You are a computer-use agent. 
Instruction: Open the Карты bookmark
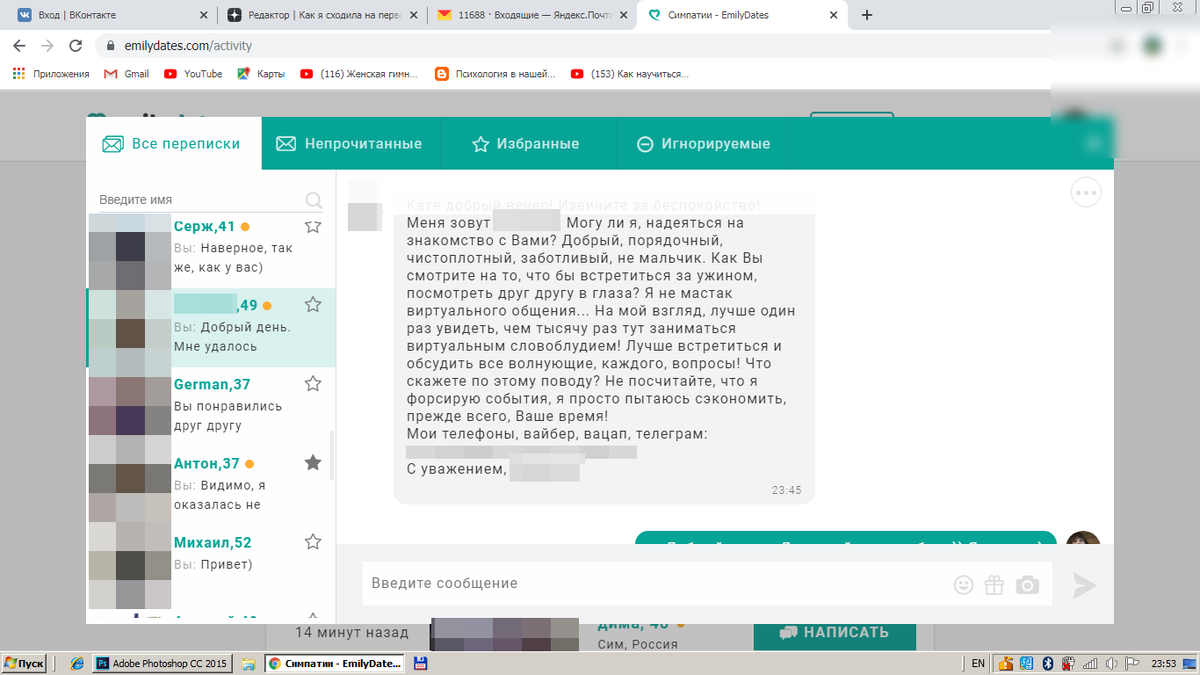pos(261,74)
